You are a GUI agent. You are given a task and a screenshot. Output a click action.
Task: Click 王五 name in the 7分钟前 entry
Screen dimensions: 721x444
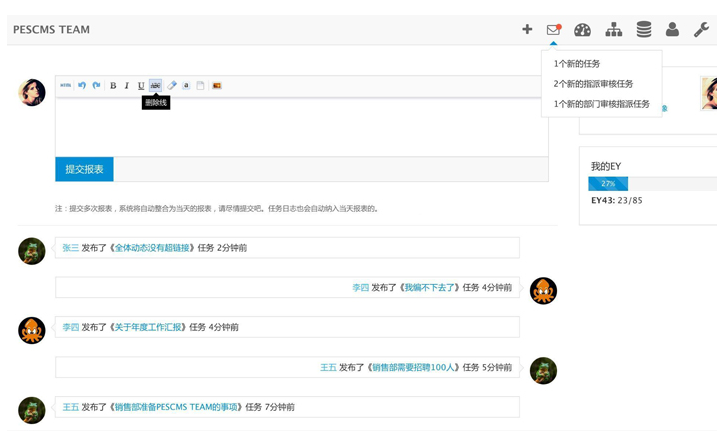click(x=71, y=407)
